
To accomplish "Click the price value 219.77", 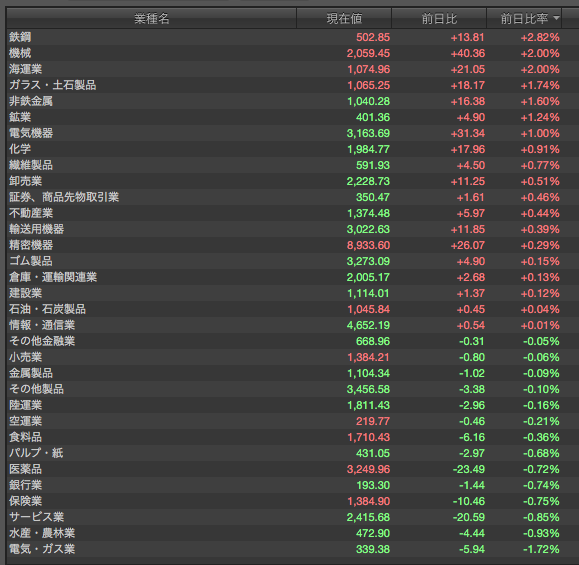I will (x=373, y=421).
